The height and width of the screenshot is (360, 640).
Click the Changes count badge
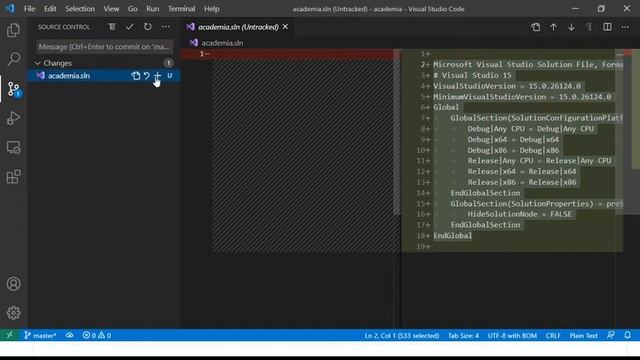click(168, 63)
